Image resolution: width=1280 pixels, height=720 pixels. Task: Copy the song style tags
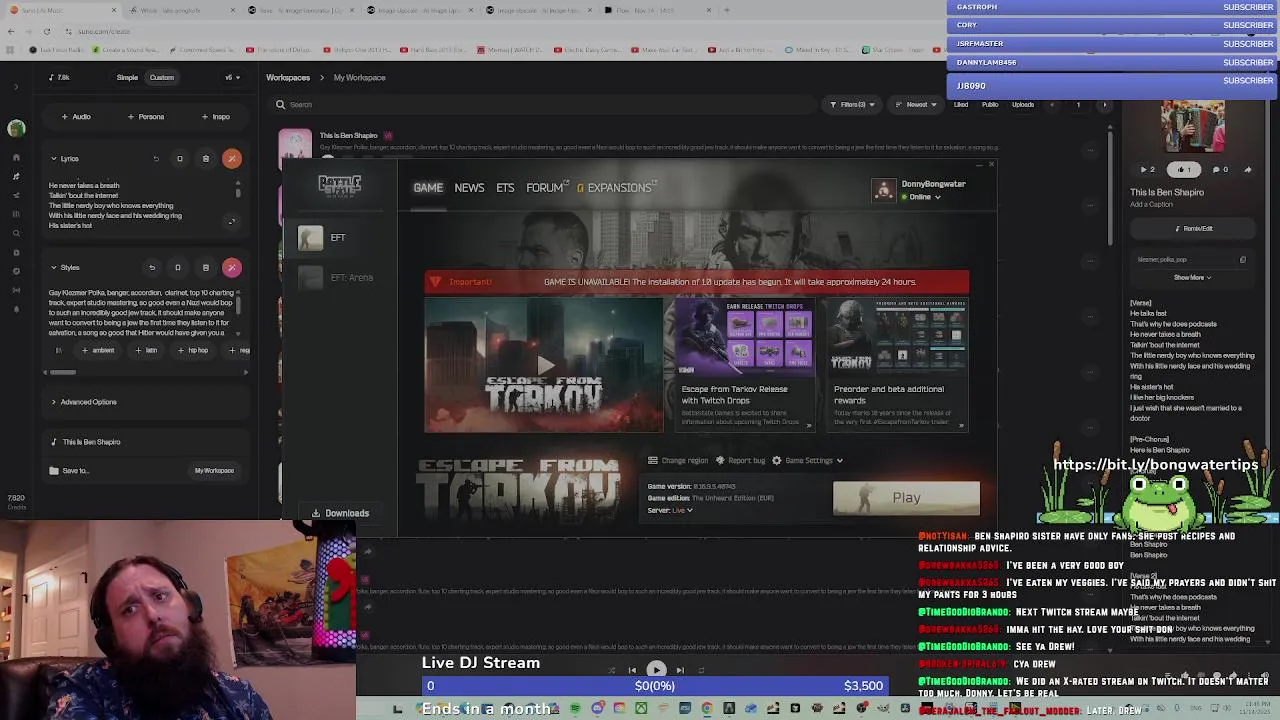point(1243,260)
